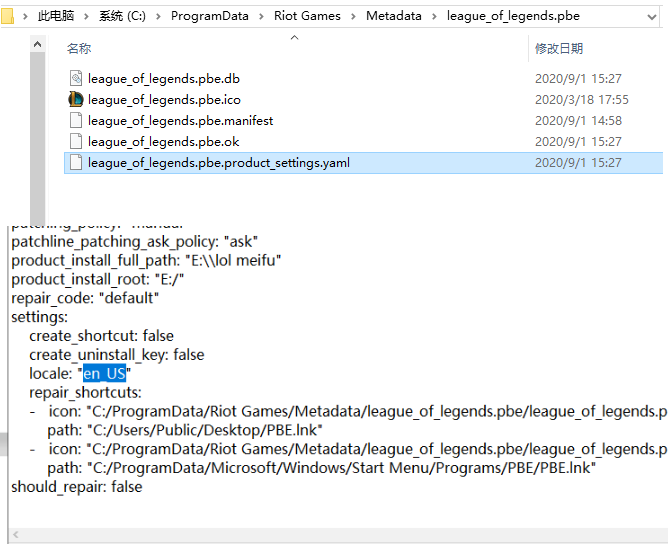This screenshot has height=544, width=668.
Task: Click league_of_legends.pbe breadcrumb segment
Action: [513, 16]
